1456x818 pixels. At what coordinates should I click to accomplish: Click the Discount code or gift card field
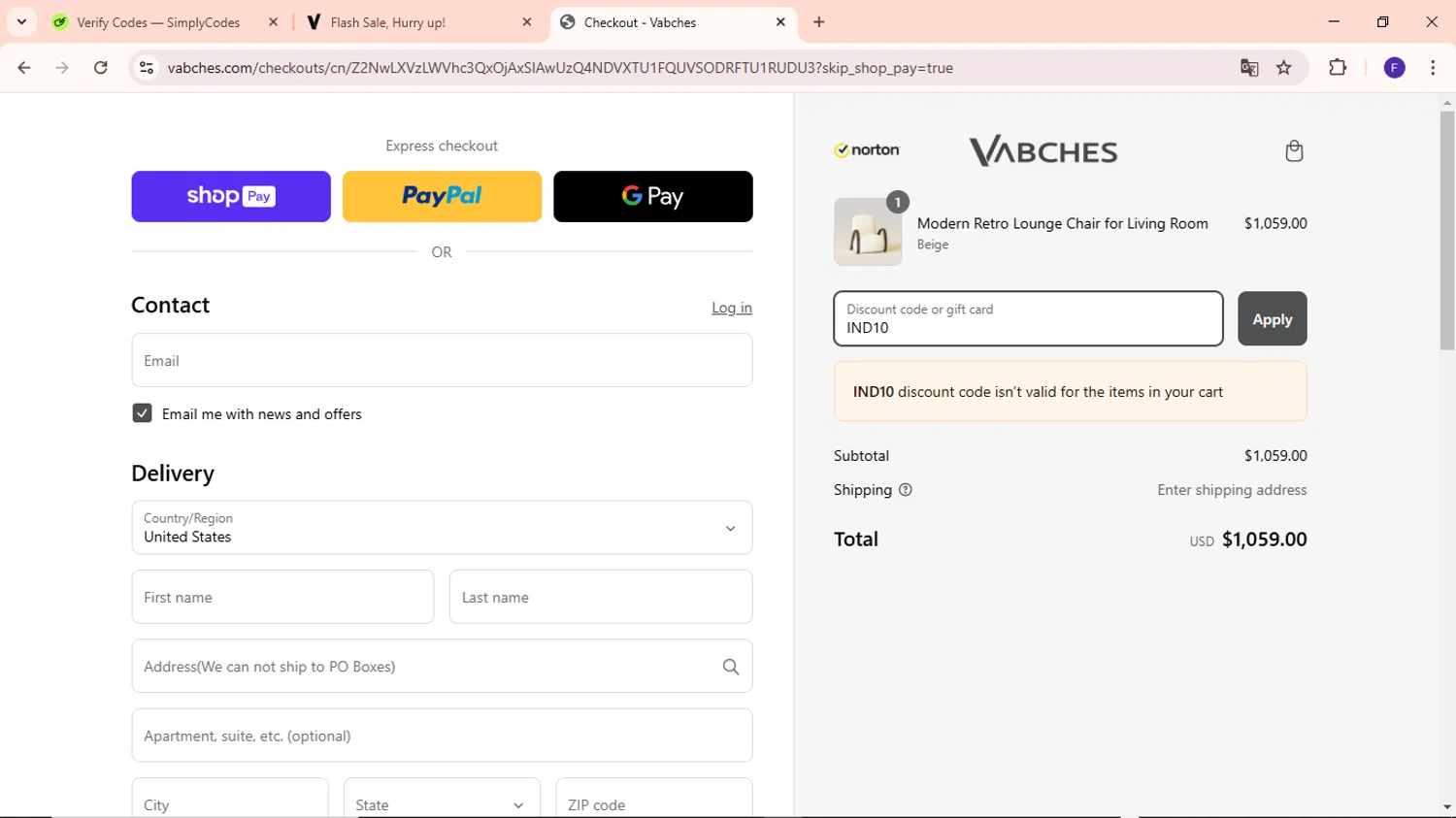pos(1028,318)
